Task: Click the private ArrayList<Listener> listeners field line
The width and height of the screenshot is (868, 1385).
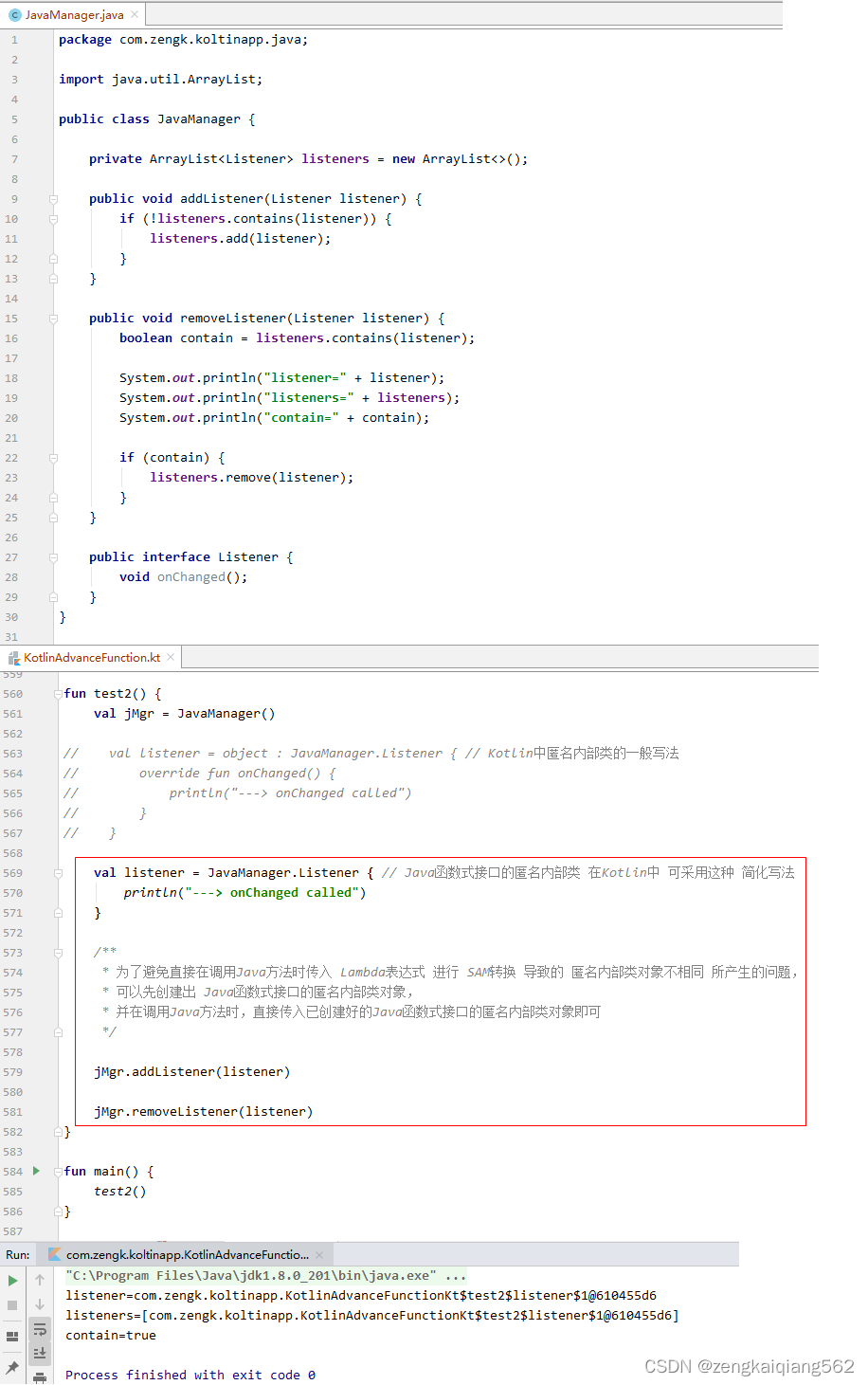Action: [309, 159]
